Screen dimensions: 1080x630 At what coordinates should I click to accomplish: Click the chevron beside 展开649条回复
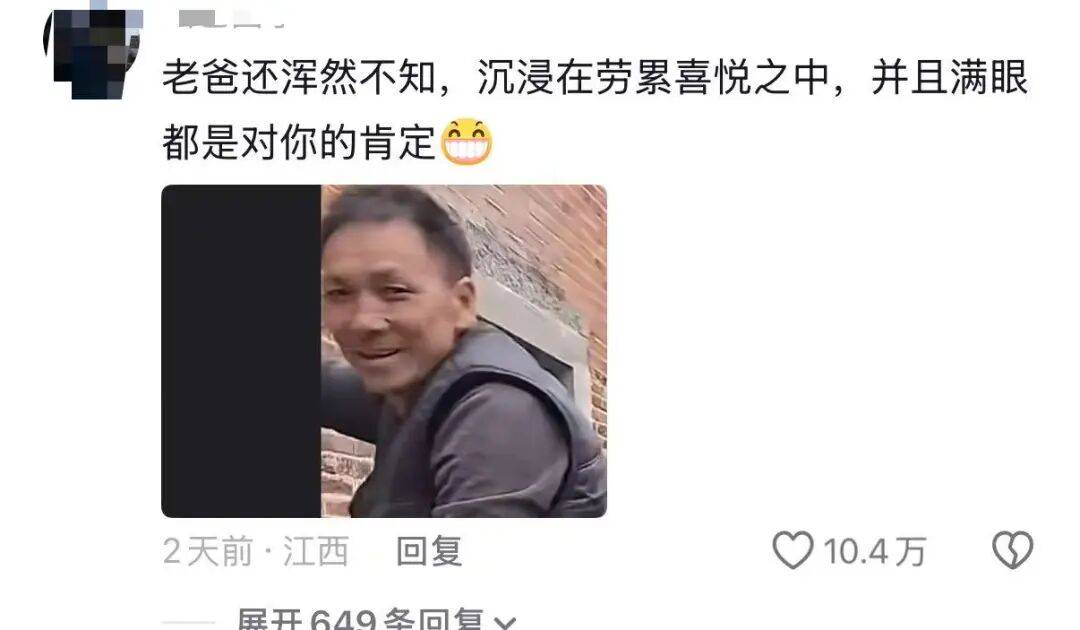(505, 623)
